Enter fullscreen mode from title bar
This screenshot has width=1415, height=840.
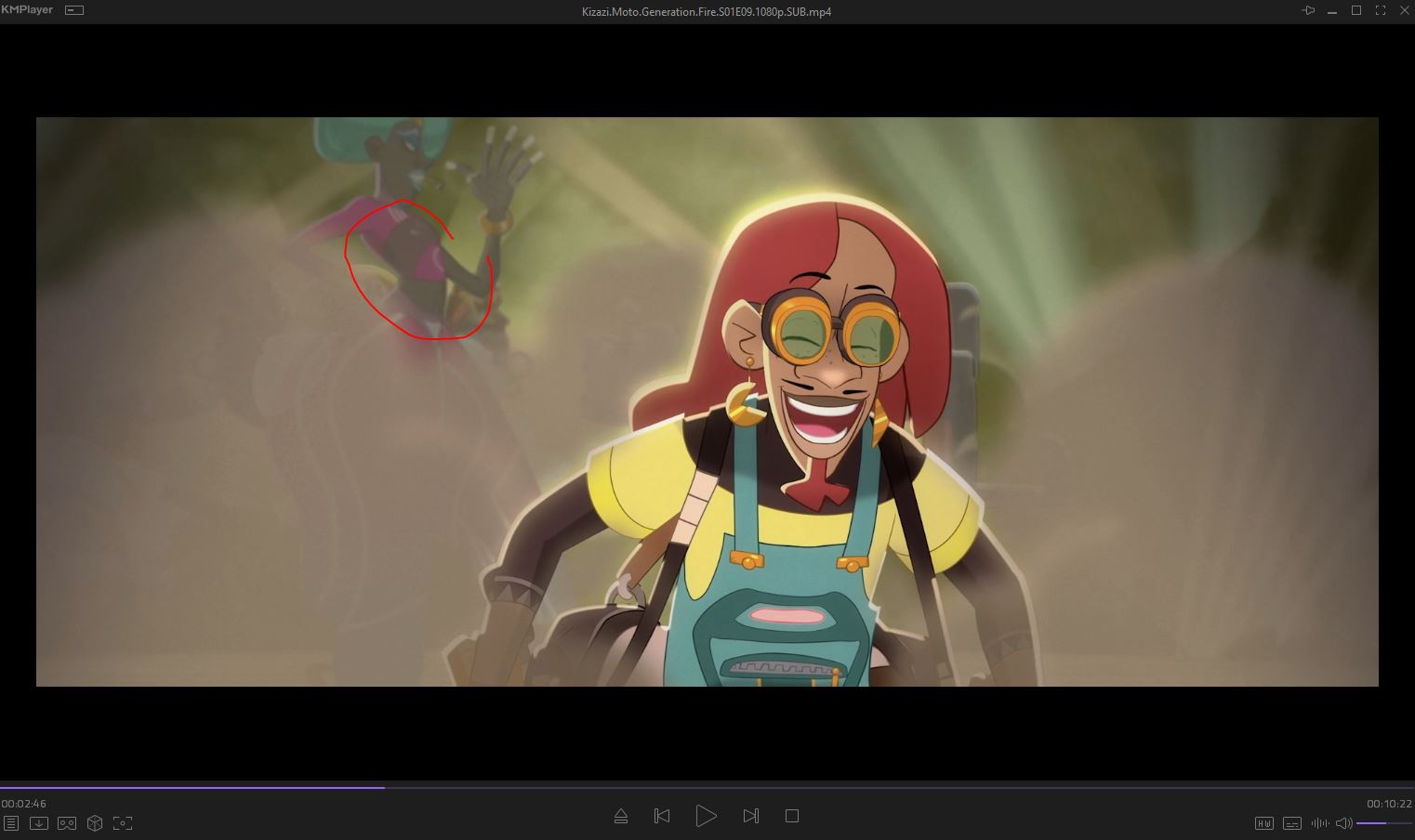click(1381, 11)
